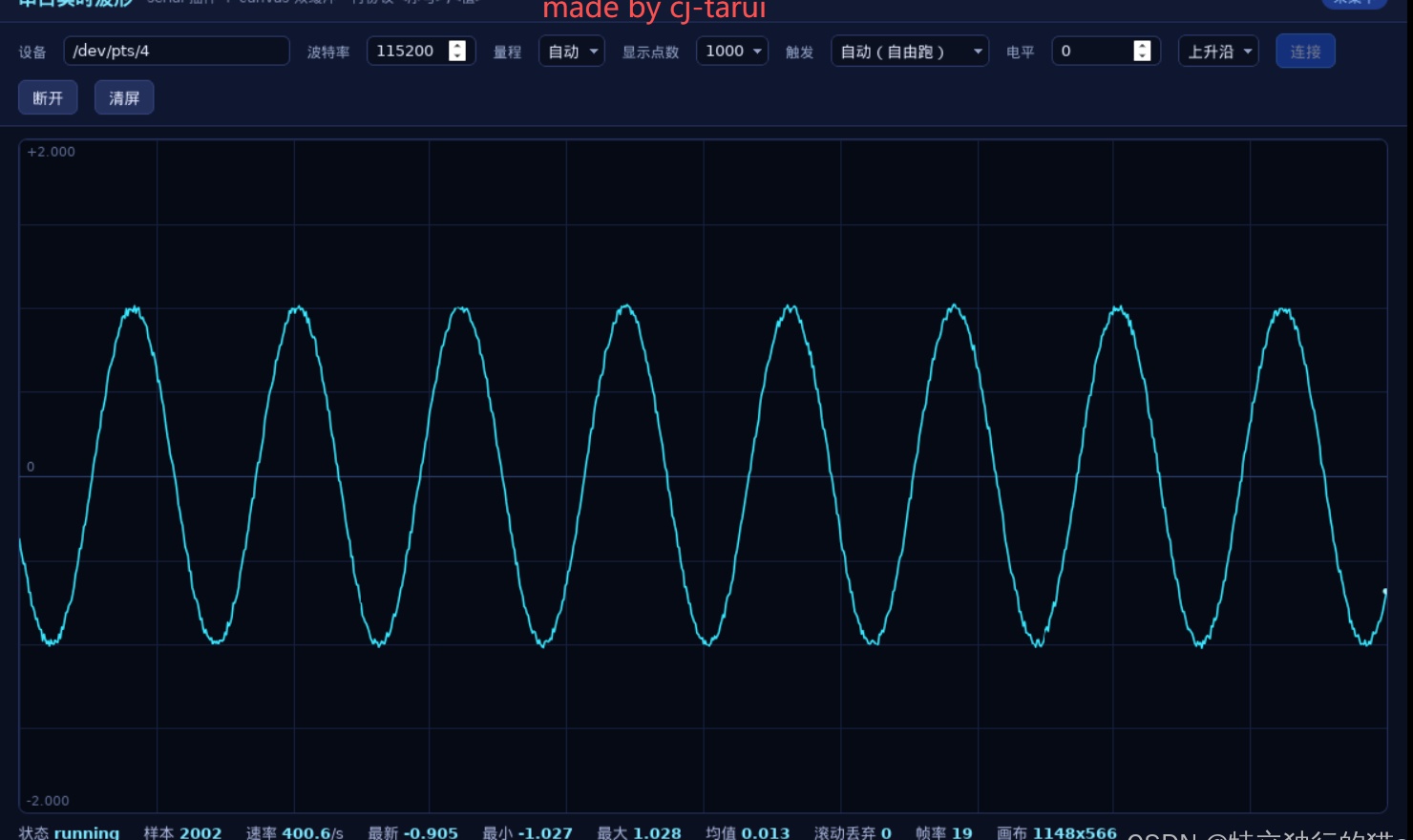1413x840 pixels.
Task: Click the baud rate field showing 115200
Action: coord(421,51)
